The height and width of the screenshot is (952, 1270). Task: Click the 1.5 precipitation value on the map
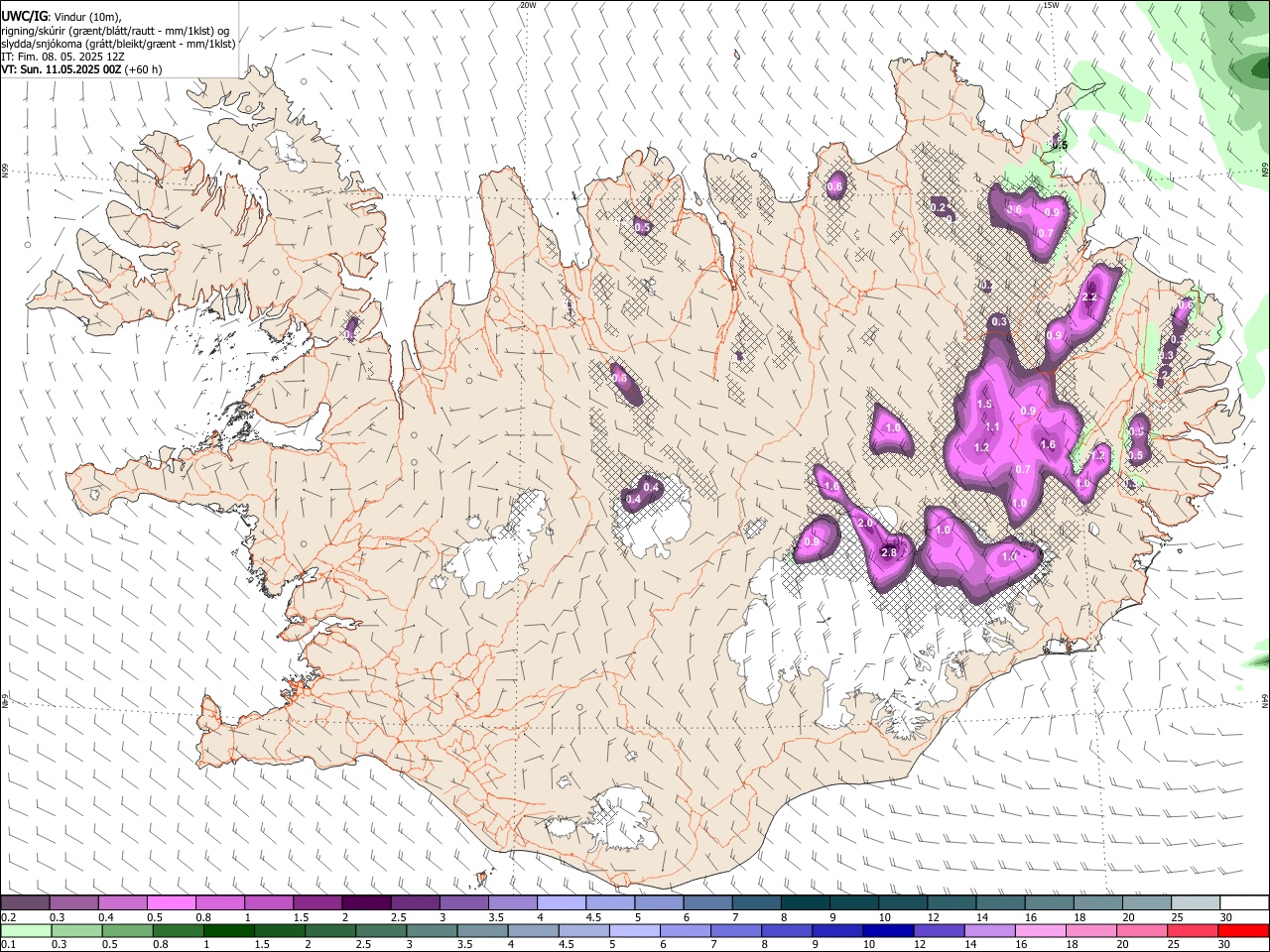click(984, 404)
